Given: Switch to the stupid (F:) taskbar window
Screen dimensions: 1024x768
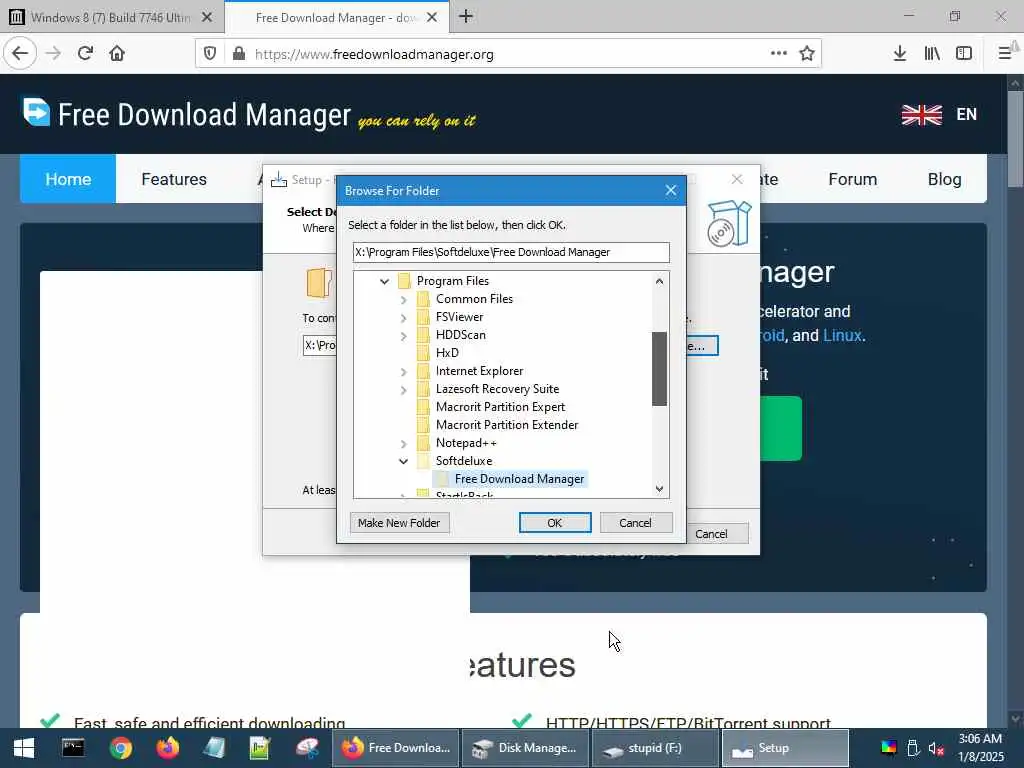Looking at the screenshot, I should point(655,748).
